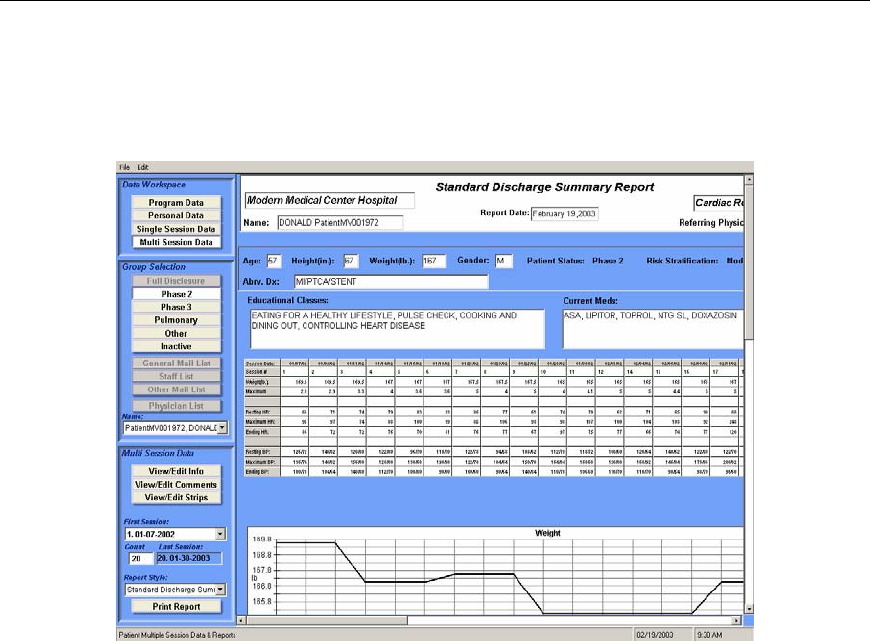Click the Print Report button
The height and width of the screenshot is (641, 870).
[x=176, y=607]
